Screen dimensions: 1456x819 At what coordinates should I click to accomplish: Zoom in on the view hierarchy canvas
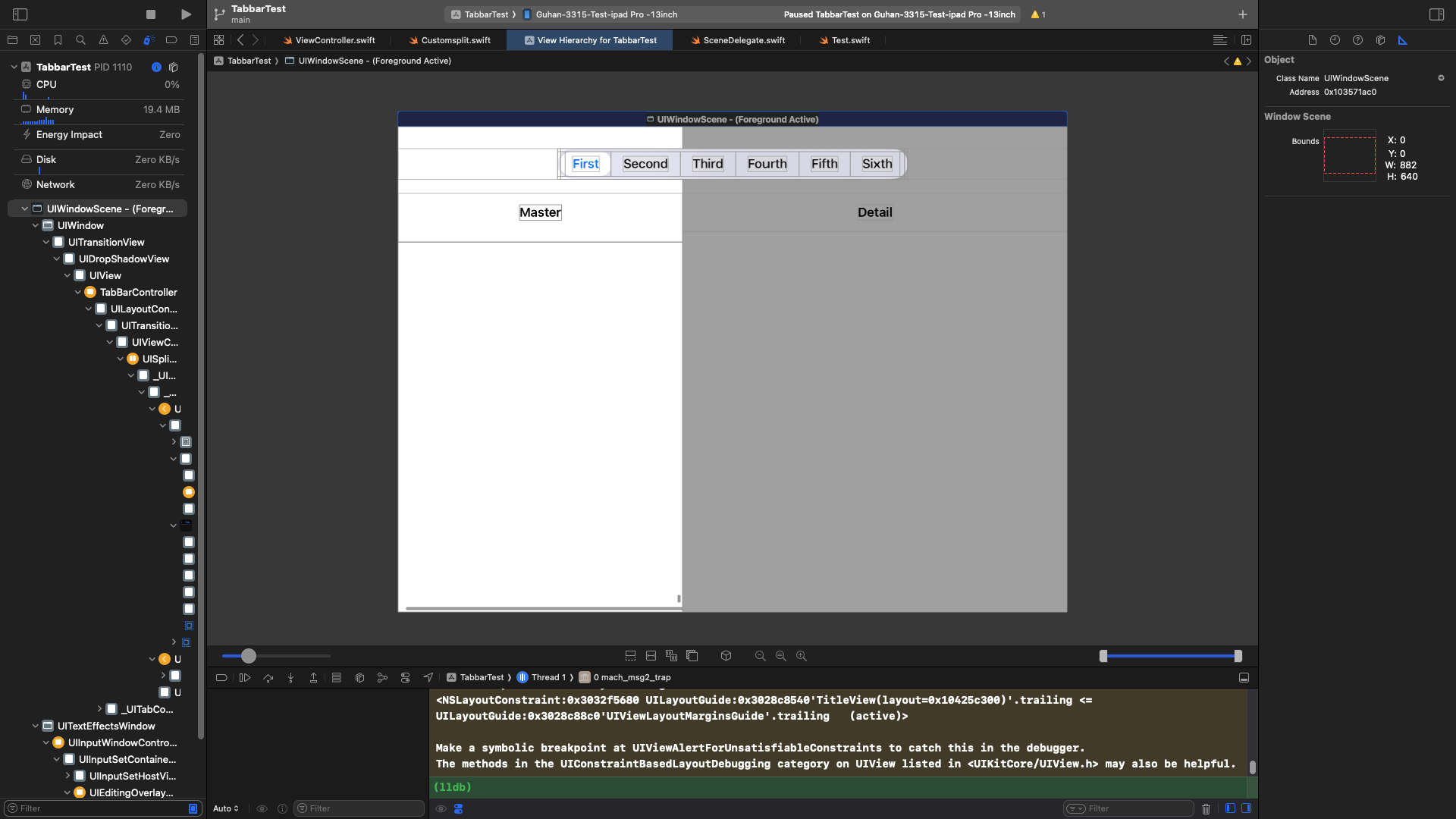coord(802,656)
